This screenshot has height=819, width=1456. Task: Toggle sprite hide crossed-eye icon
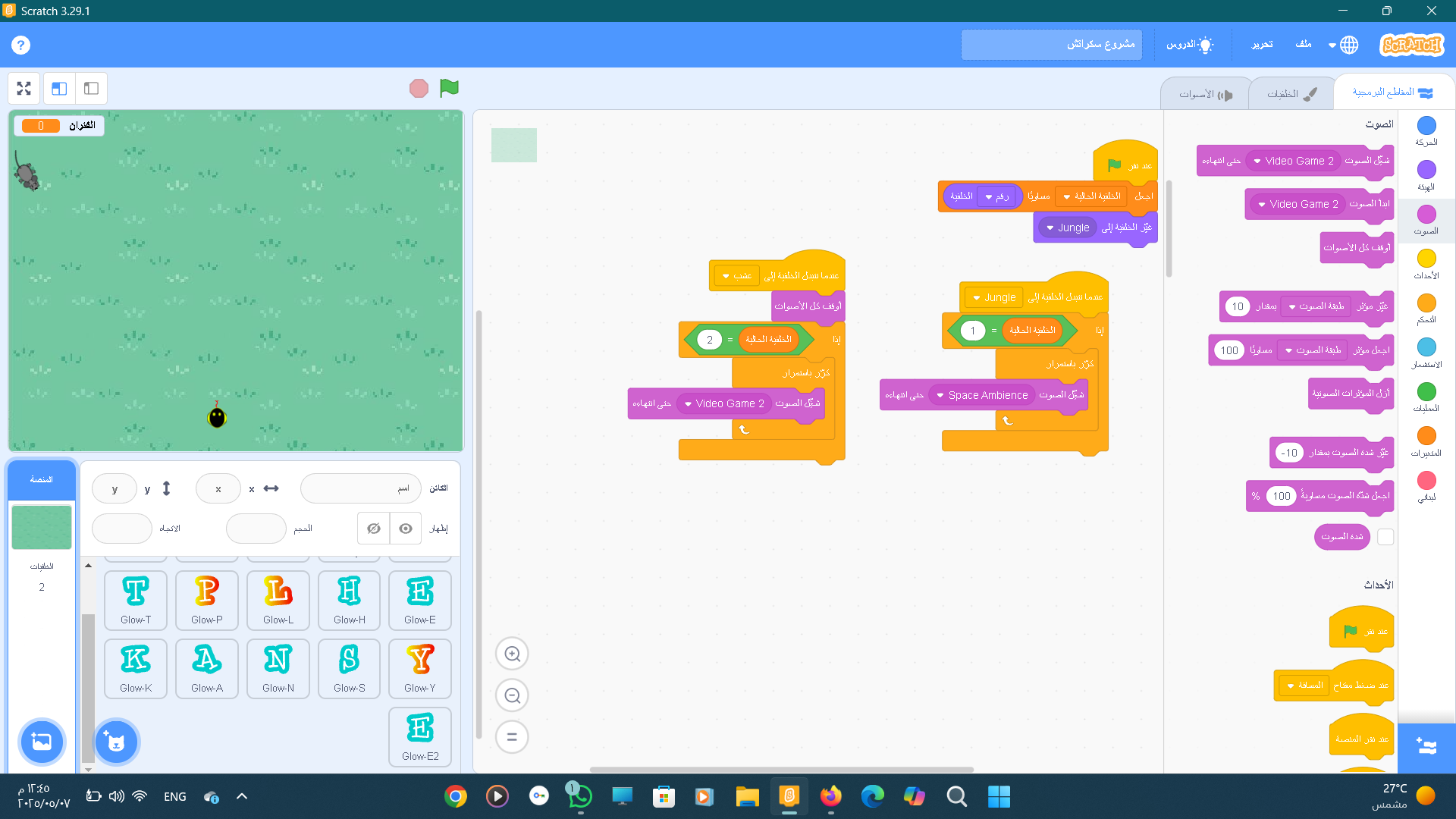pyautogui.click(x=374, y=529)
